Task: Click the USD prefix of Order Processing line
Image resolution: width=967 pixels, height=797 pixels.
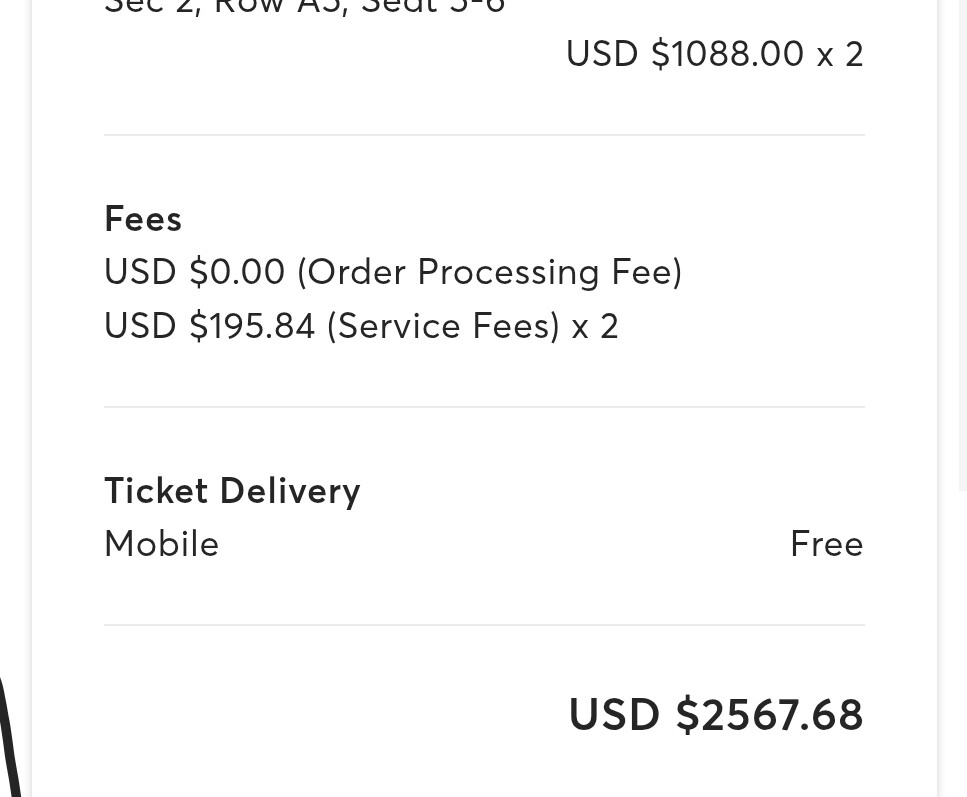Action: coord(140,271)
